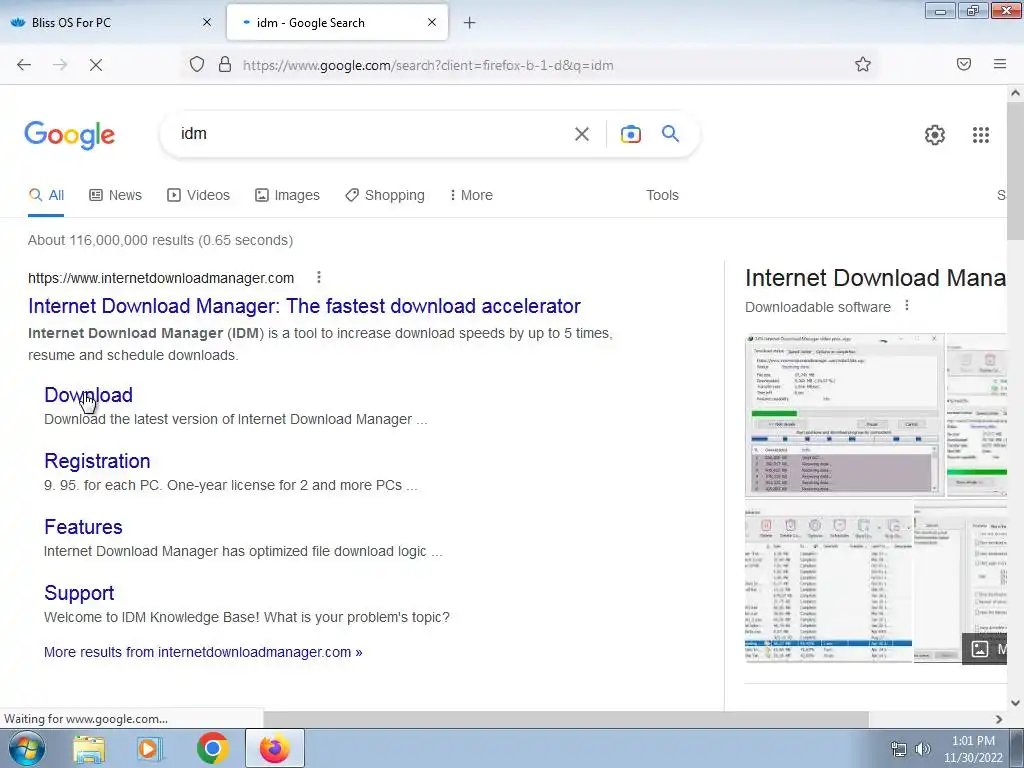Switch to the Images tab
1024x768 pixels.
pyautogui.click(x=287, y=195)
